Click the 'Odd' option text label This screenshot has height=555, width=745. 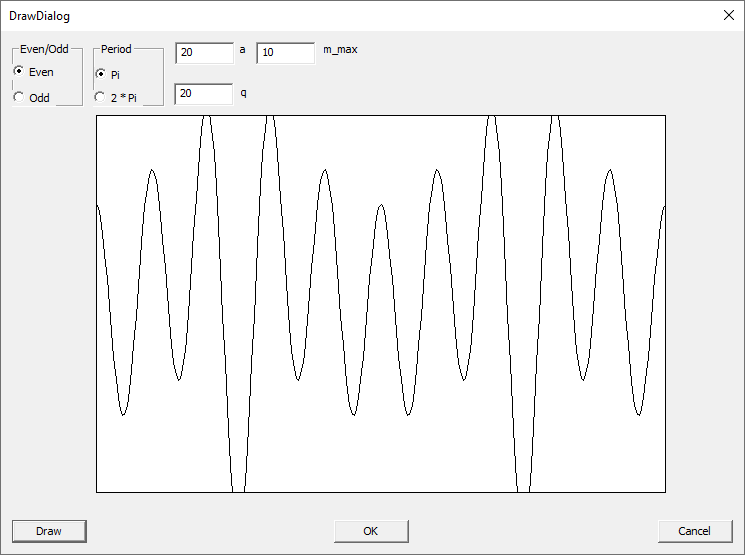40,98
